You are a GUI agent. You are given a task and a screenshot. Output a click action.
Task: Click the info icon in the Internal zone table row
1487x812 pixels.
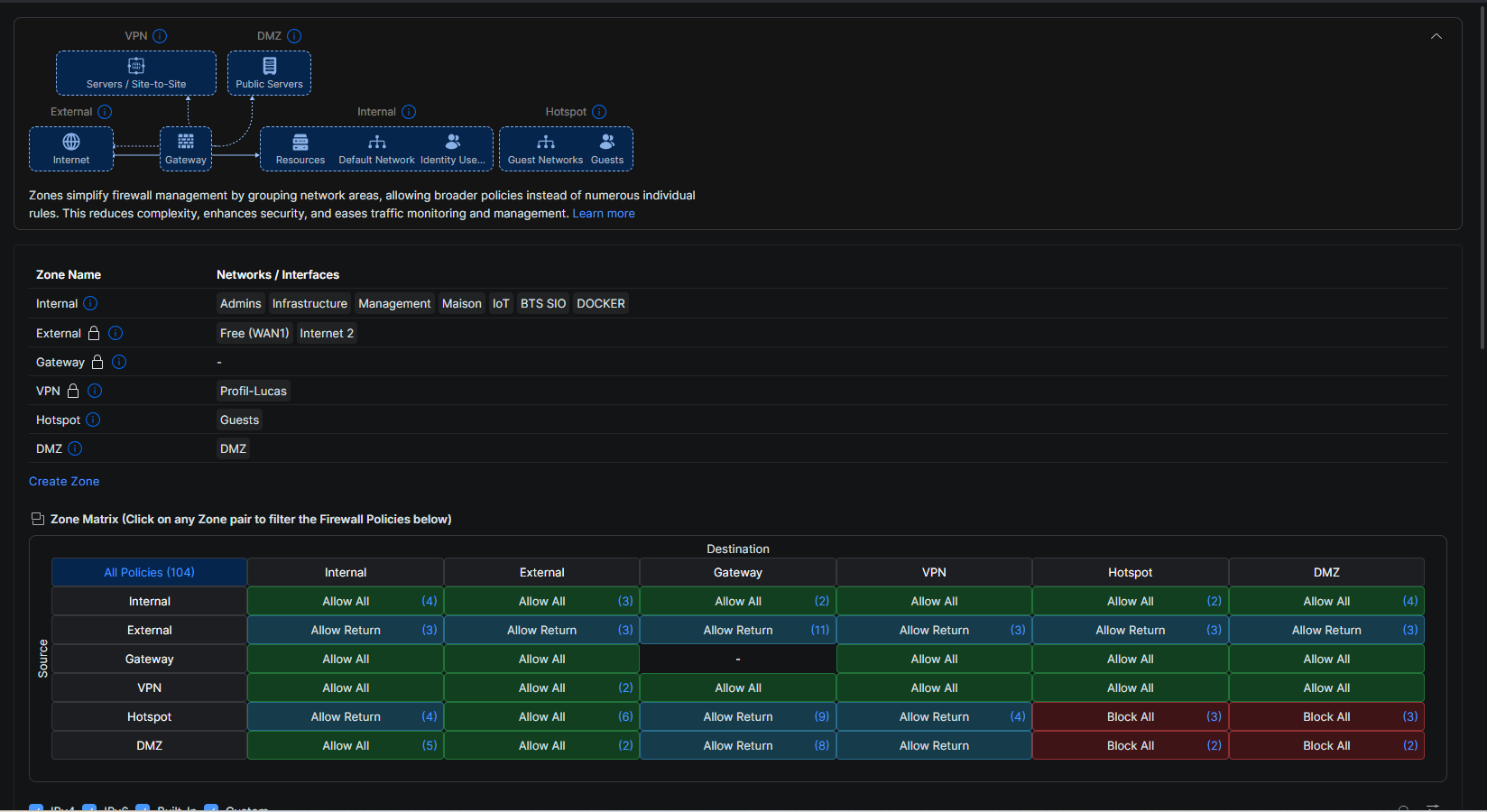[90, 303]
